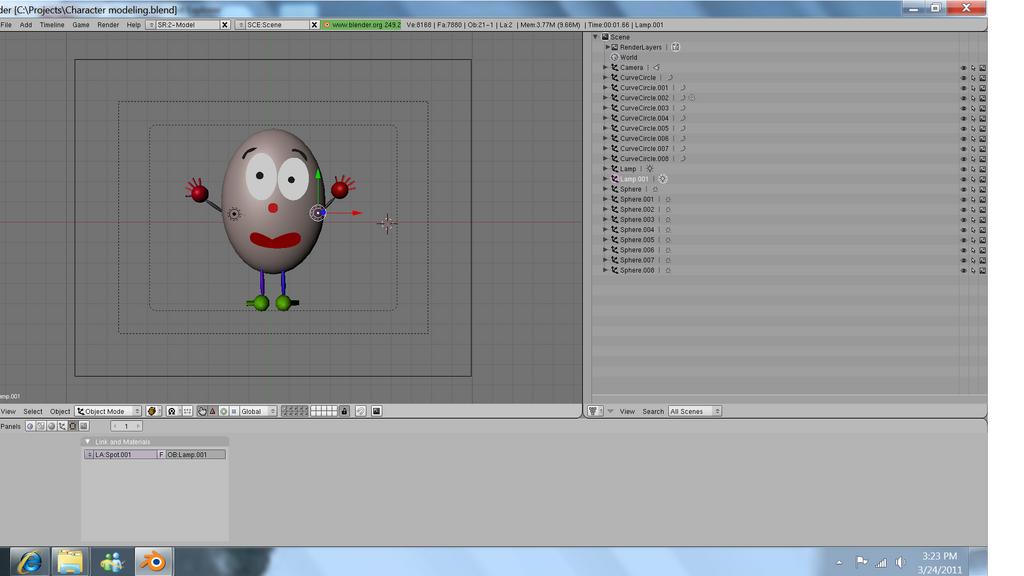Open Windows Live Messenger from taskbar
Image resolution: width=1024 pixels, height=576 pixels.
coord(112,562)
